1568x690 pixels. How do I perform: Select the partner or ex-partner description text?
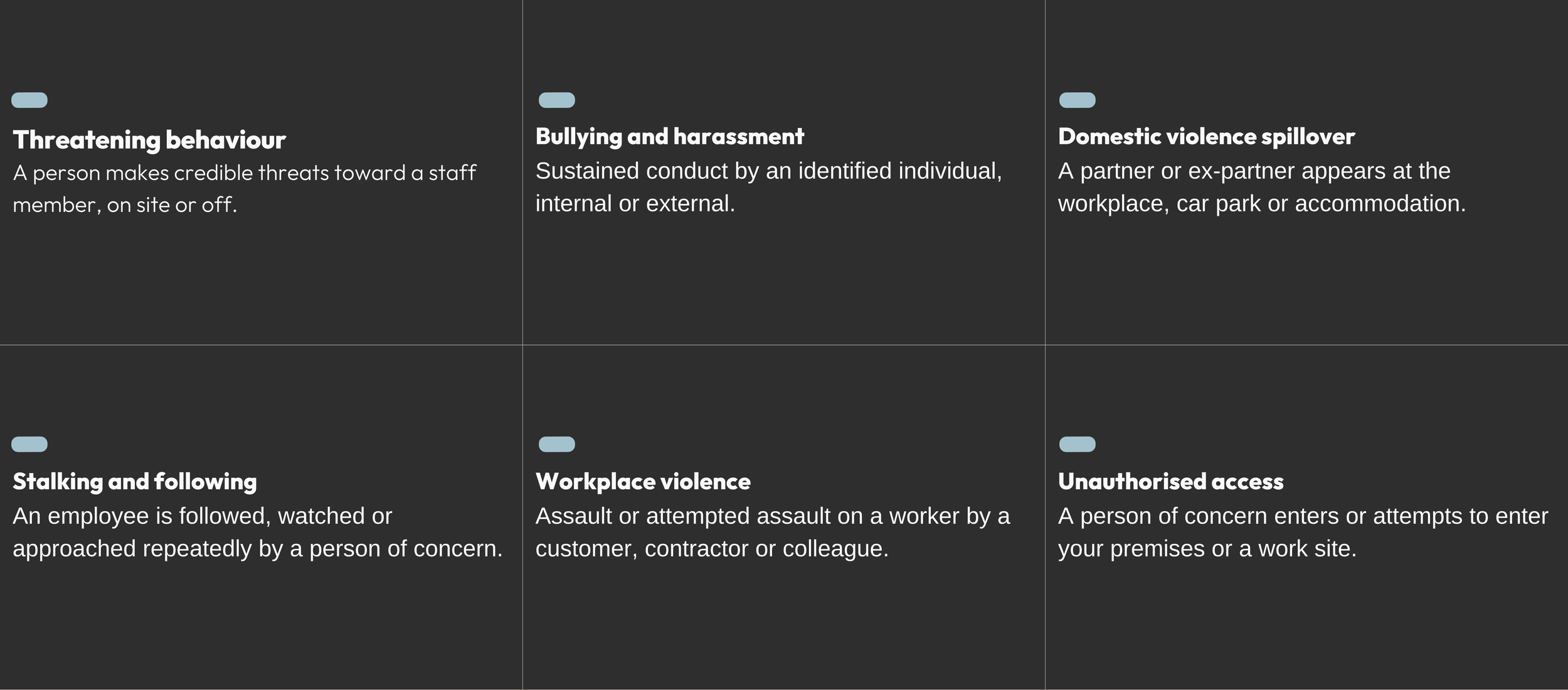click(1262, 187)
